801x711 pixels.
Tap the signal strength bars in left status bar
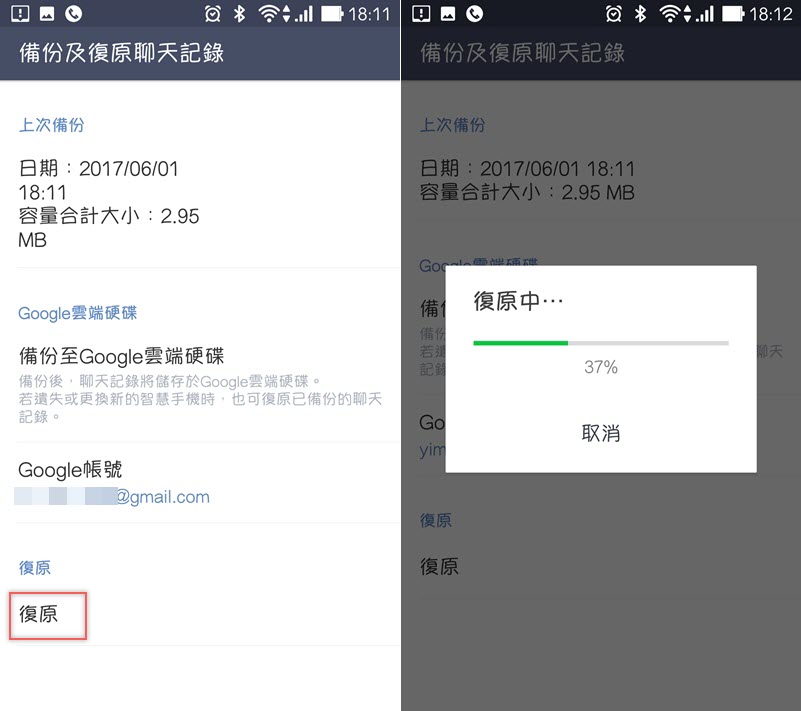(303, 14)
